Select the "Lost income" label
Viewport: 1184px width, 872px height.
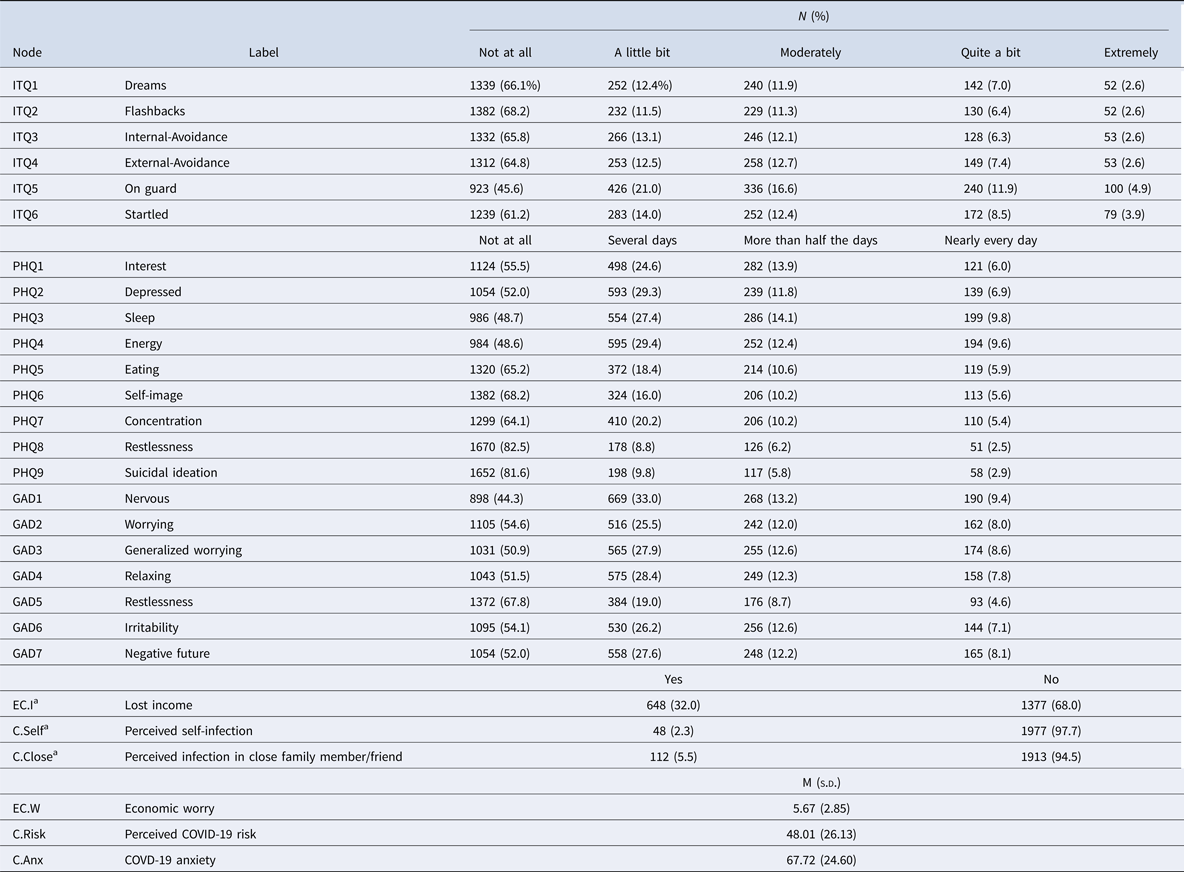tap(159, 705)
